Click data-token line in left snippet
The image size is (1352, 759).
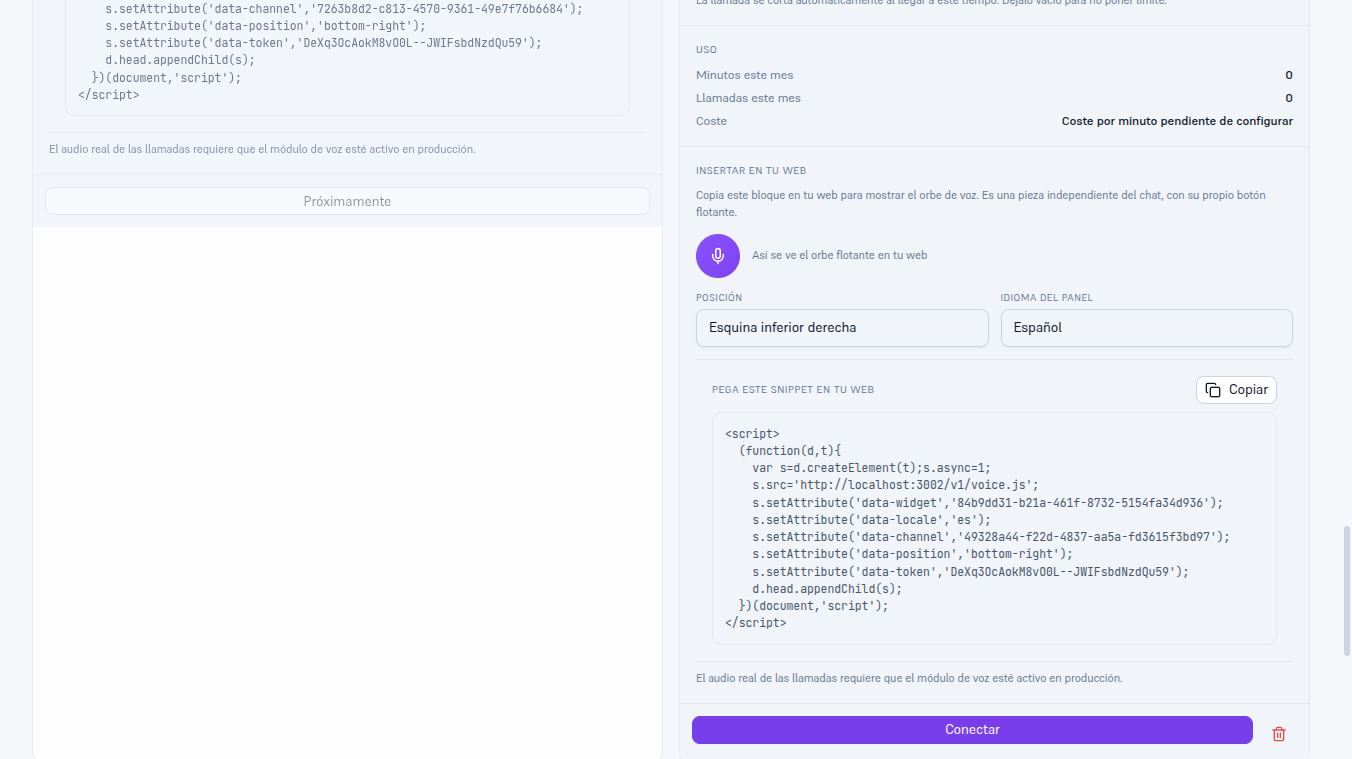pos(323,43)
